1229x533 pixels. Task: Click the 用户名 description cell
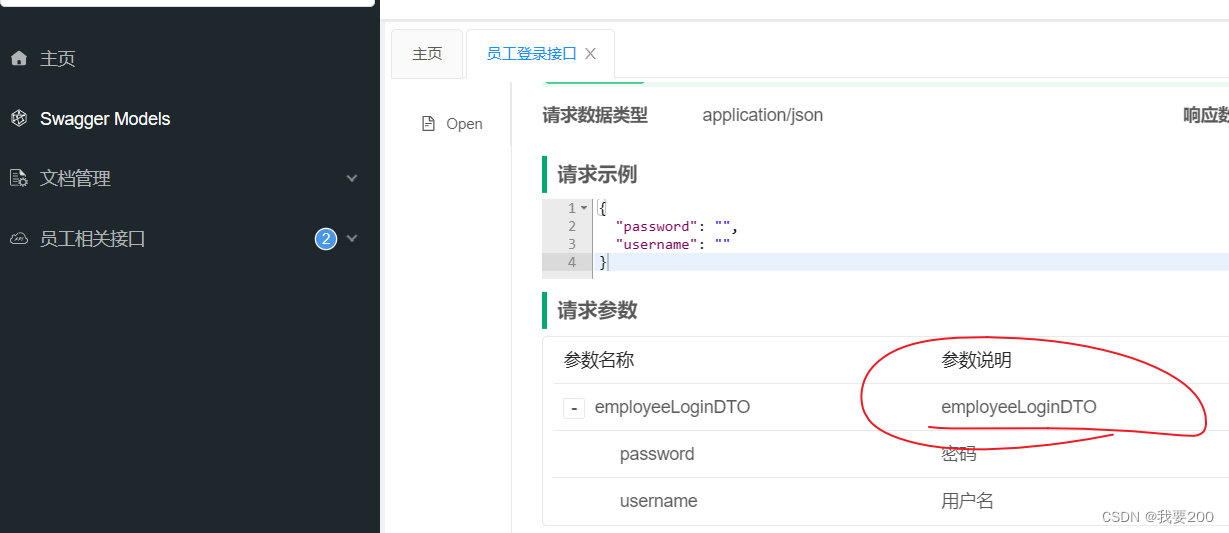(968, 501)
